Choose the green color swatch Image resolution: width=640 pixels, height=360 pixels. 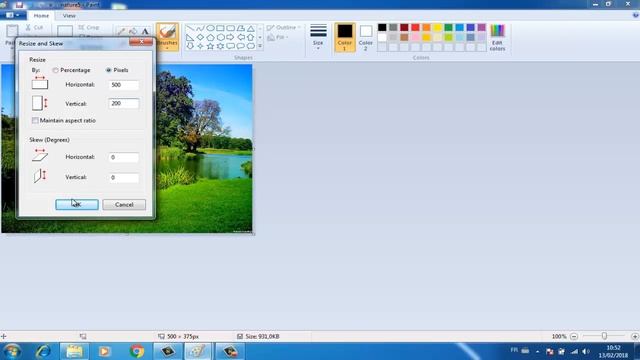point(448,27)
